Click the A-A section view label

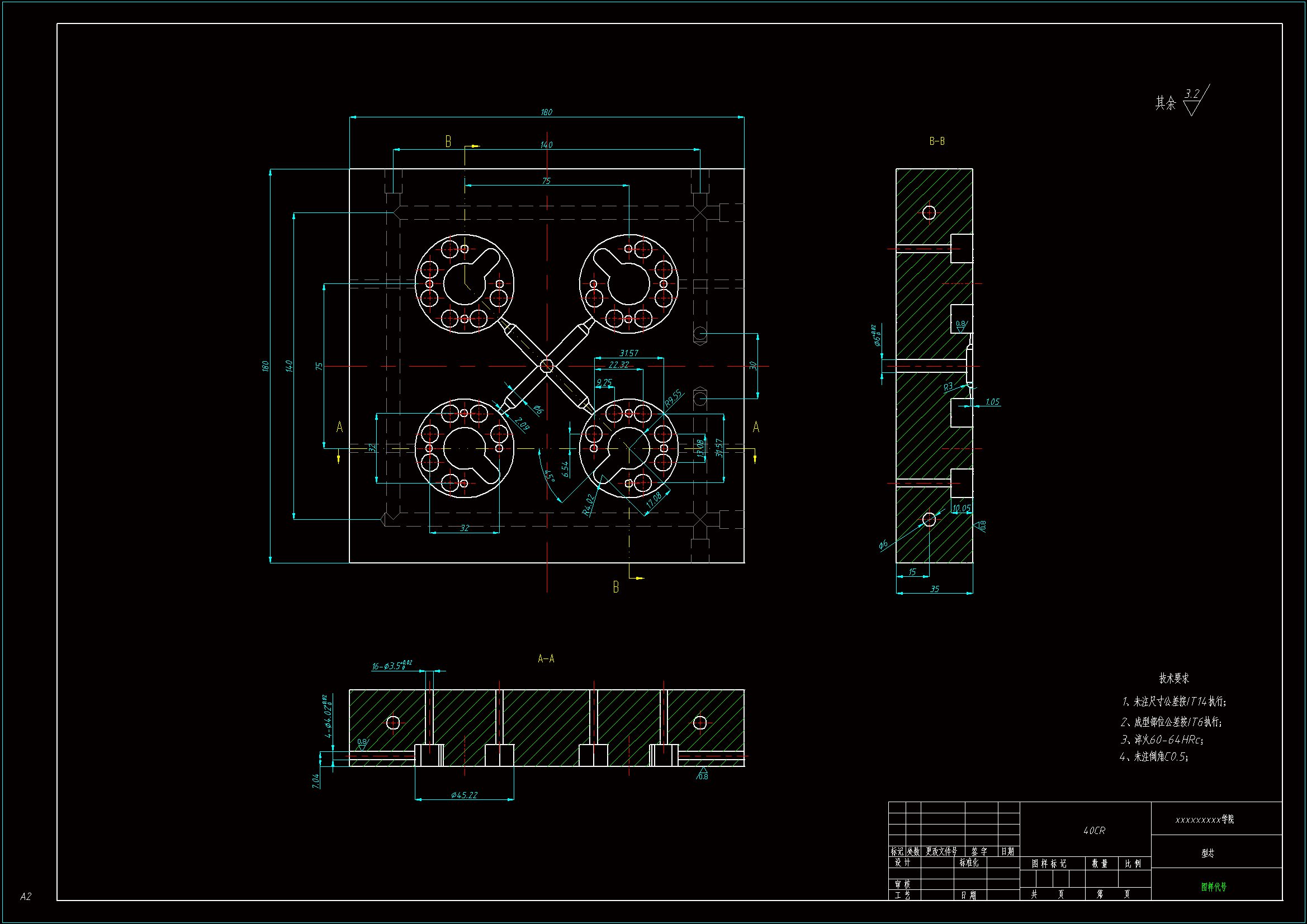[546, 658]
